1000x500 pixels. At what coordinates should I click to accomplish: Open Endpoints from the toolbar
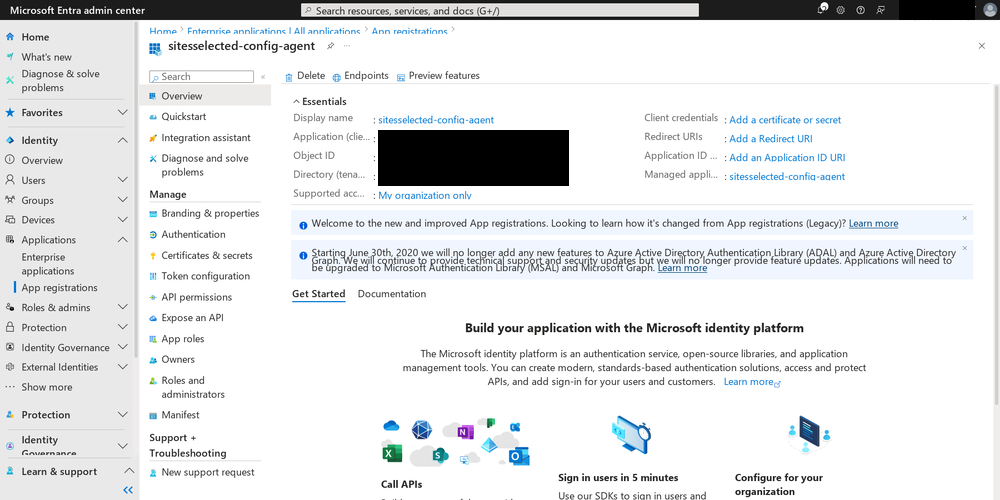(360, 76)
